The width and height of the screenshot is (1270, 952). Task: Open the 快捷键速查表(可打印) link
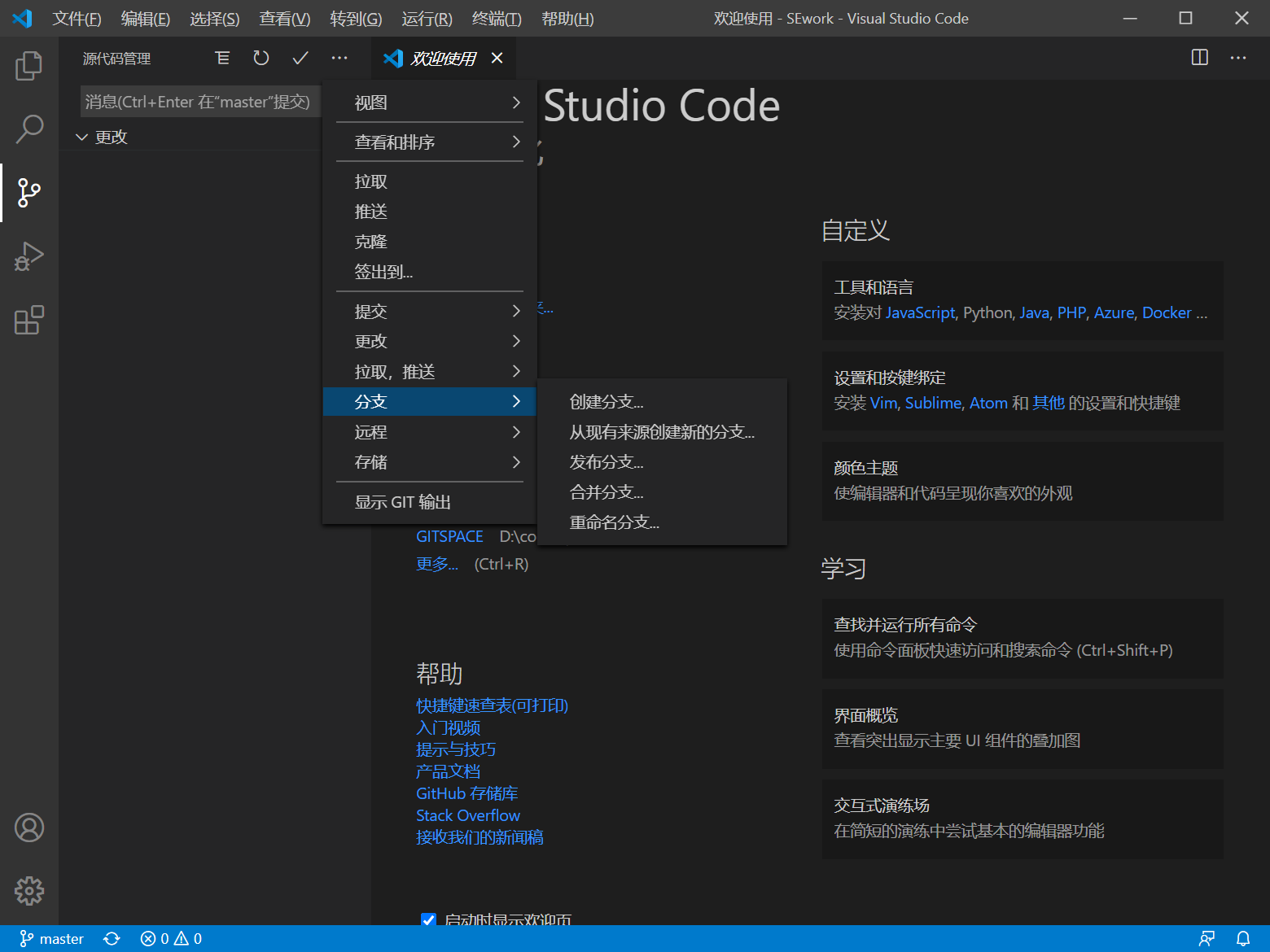point(492,705)
